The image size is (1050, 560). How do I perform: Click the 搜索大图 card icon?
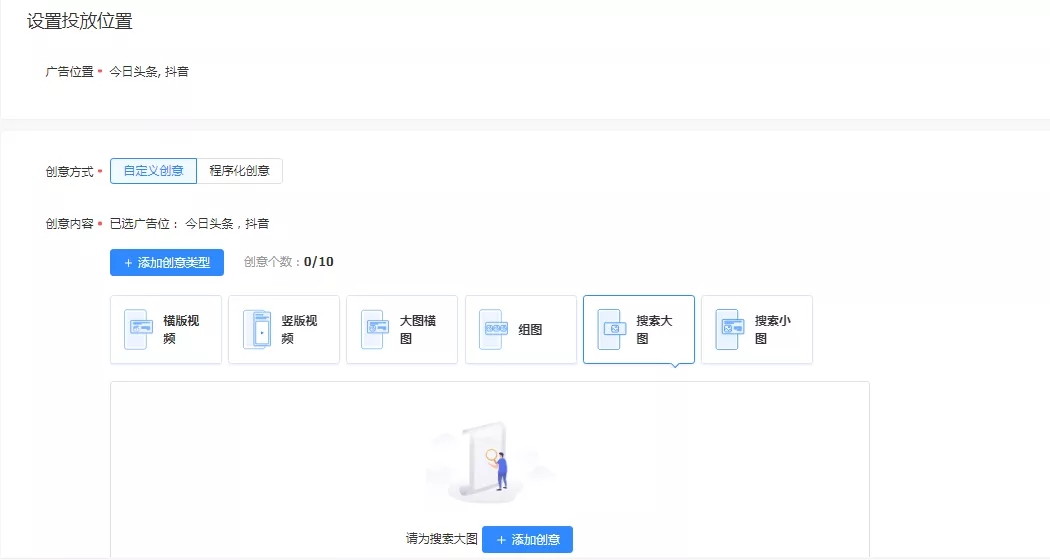(x=611, y=329)
